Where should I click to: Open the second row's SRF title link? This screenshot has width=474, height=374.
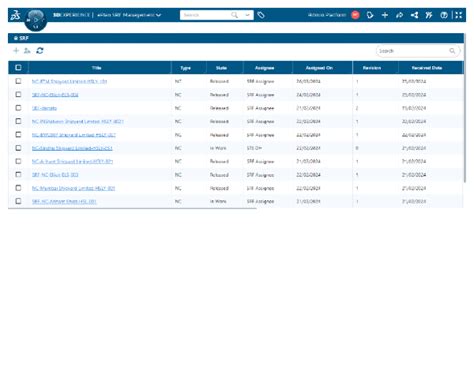[x=55, y=95]
